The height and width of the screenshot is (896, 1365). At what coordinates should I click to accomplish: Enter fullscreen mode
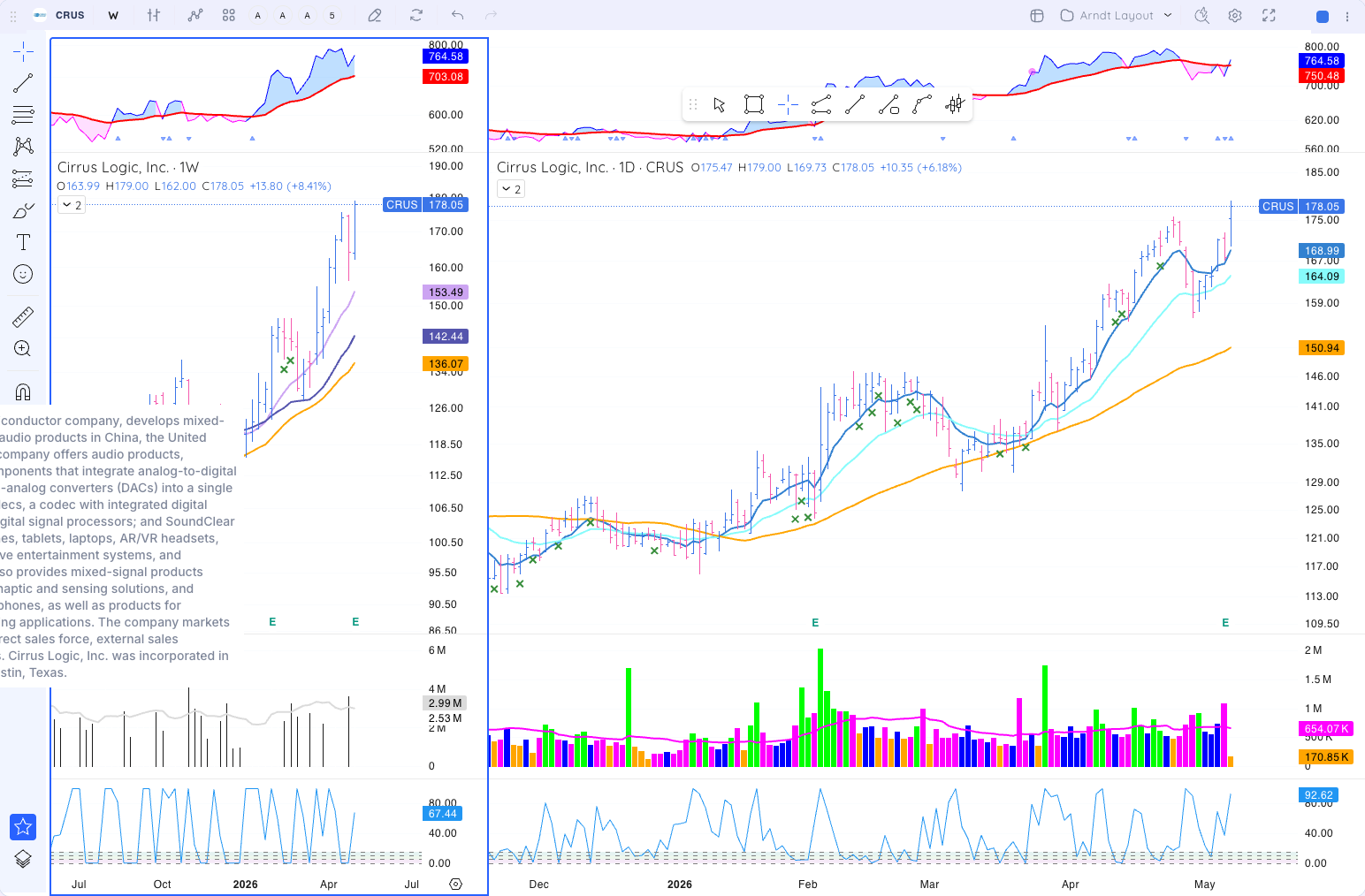(1269, 15)
